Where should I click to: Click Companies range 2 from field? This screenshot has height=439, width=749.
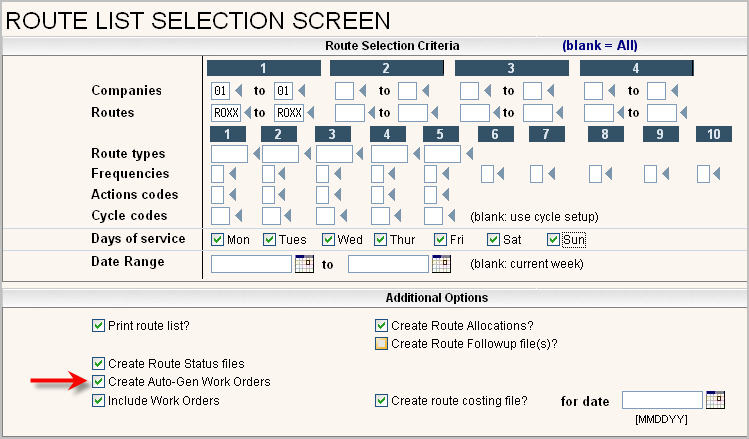(344, 91)
